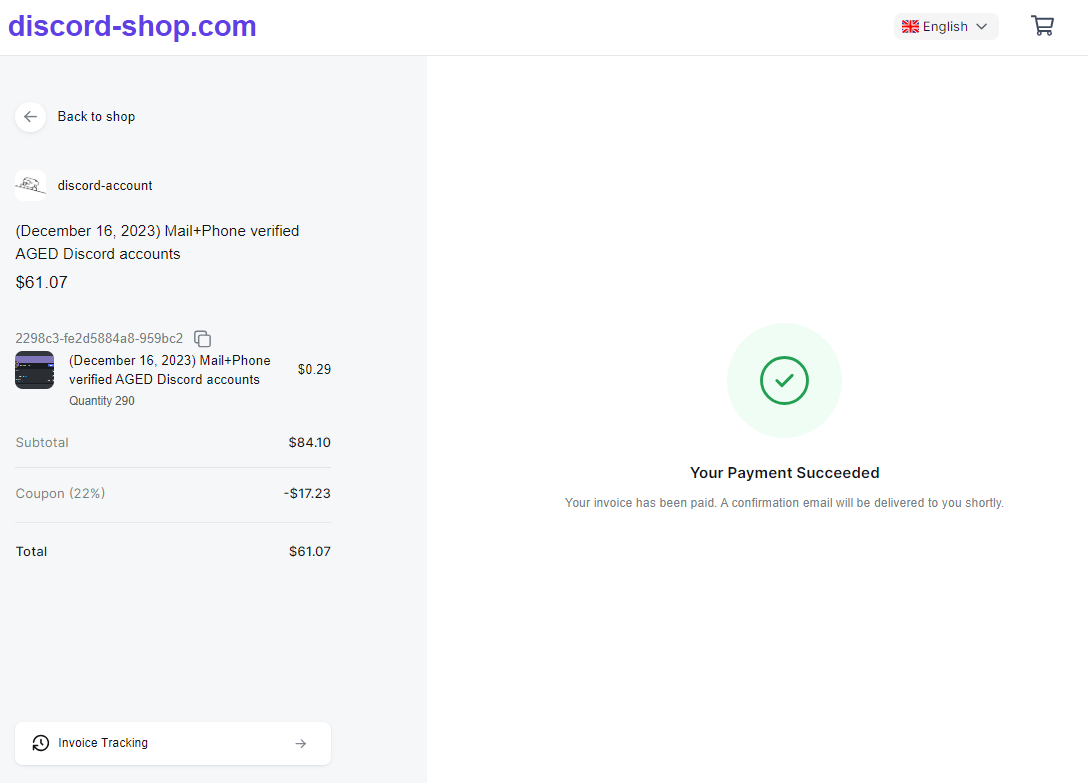1088x783 pixels.
Task: Click the right arrow in Invoice Tracking
Action: [x=300, y=743]
